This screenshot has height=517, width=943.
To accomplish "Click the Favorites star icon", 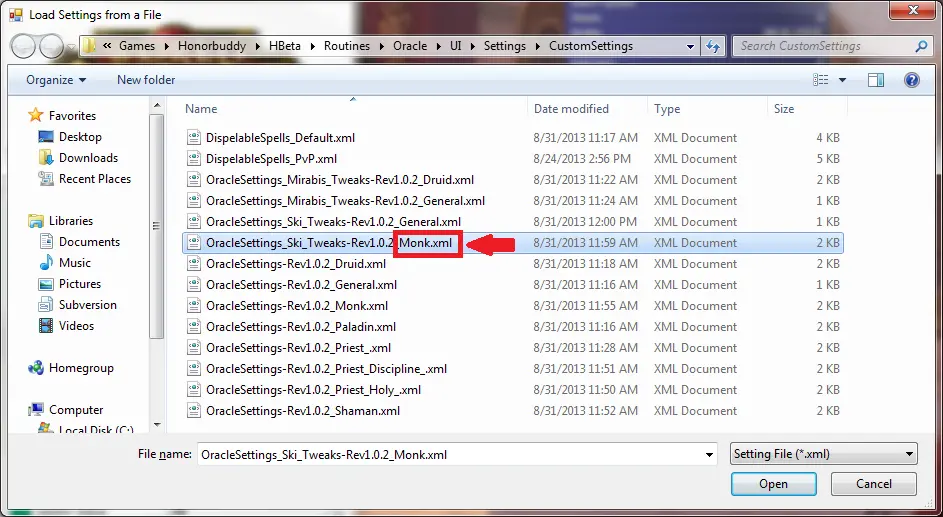I will click(x=36, y=116).
